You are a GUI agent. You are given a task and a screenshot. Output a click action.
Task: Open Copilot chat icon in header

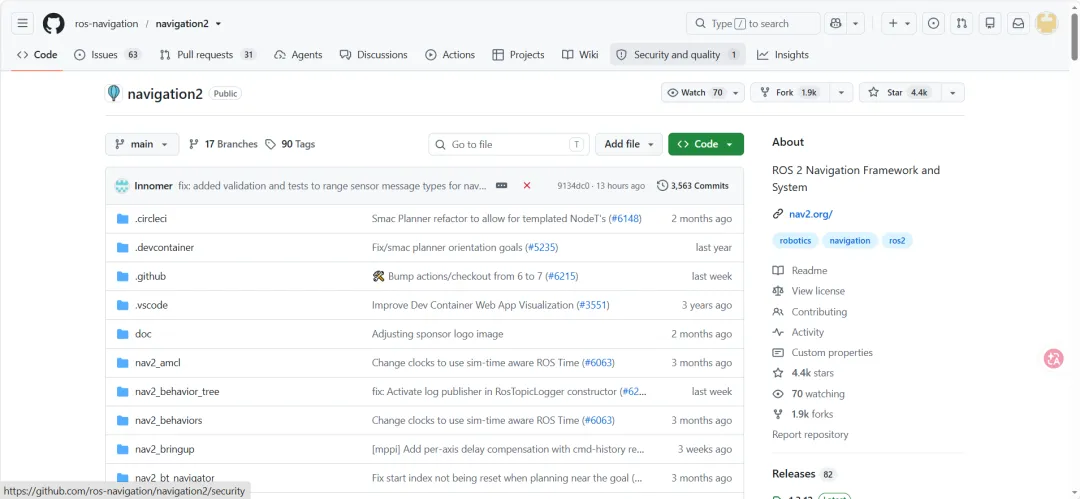click(x=835, y=23)
